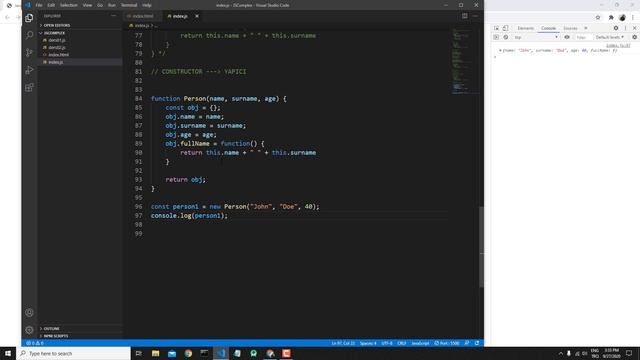This screenshot has width=640, height=360.
Task: Switch to DevTools Elements tab
Action: pyautogui.click(x=525, y=28)
